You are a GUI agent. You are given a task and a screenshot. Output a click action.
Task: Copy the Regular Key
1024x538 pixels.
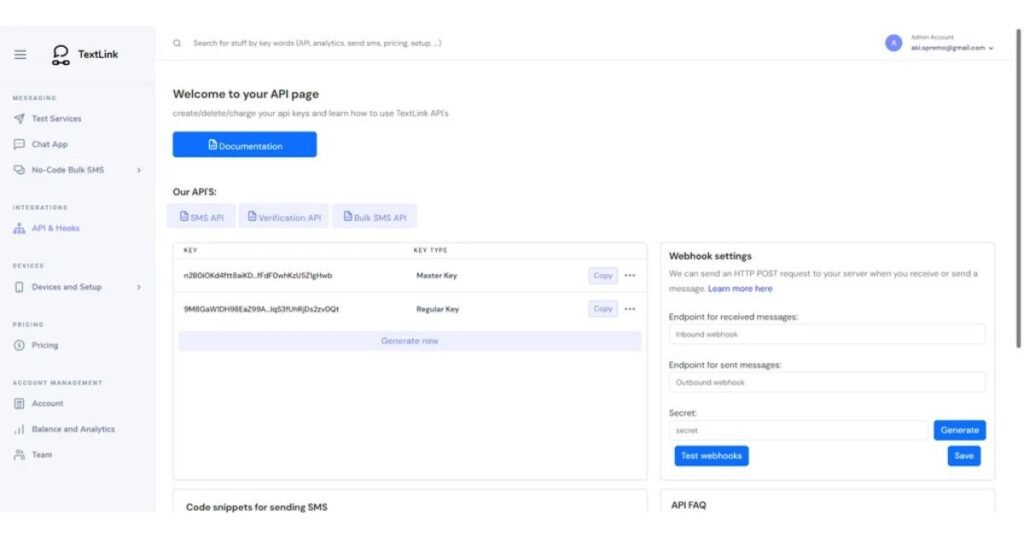tap(603, 309)
